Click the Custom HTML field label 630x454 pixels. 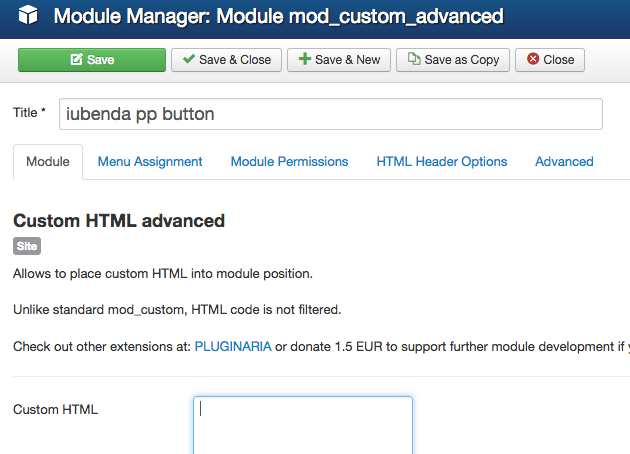pyautogui.click(x=55, y=409)
